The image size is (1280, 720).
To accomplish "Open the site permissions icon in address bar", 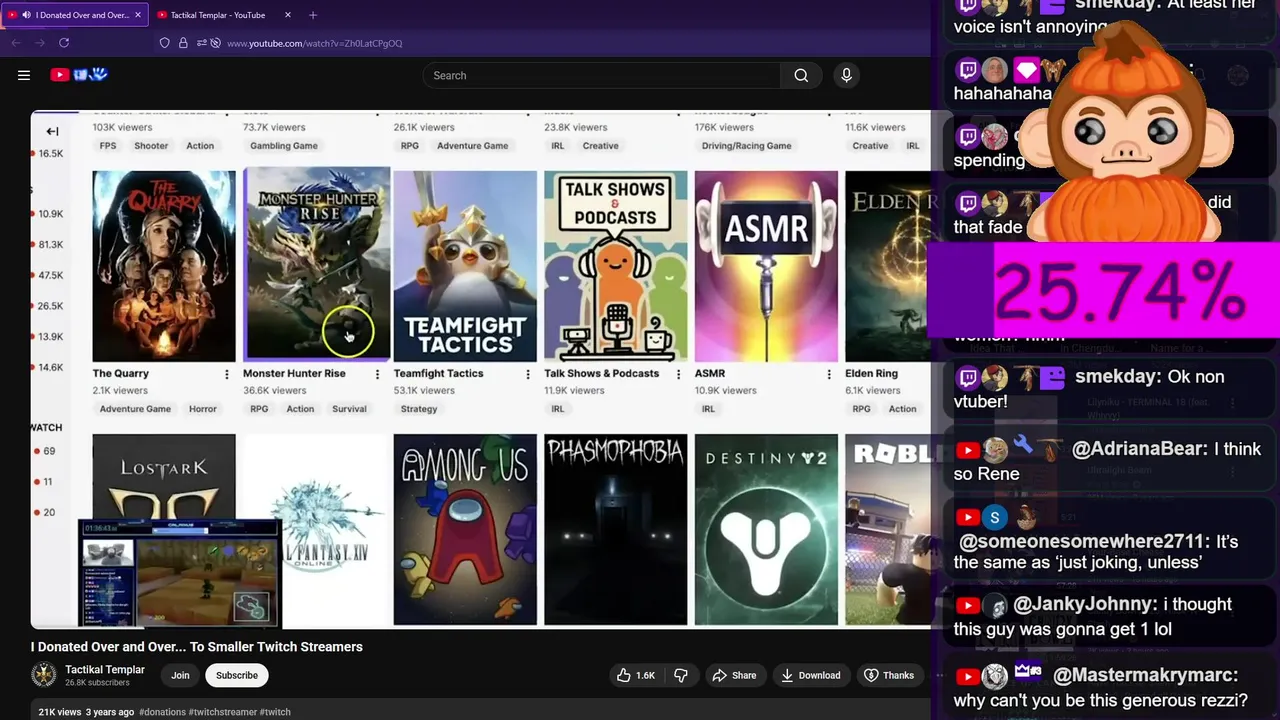I will point(201,43).
